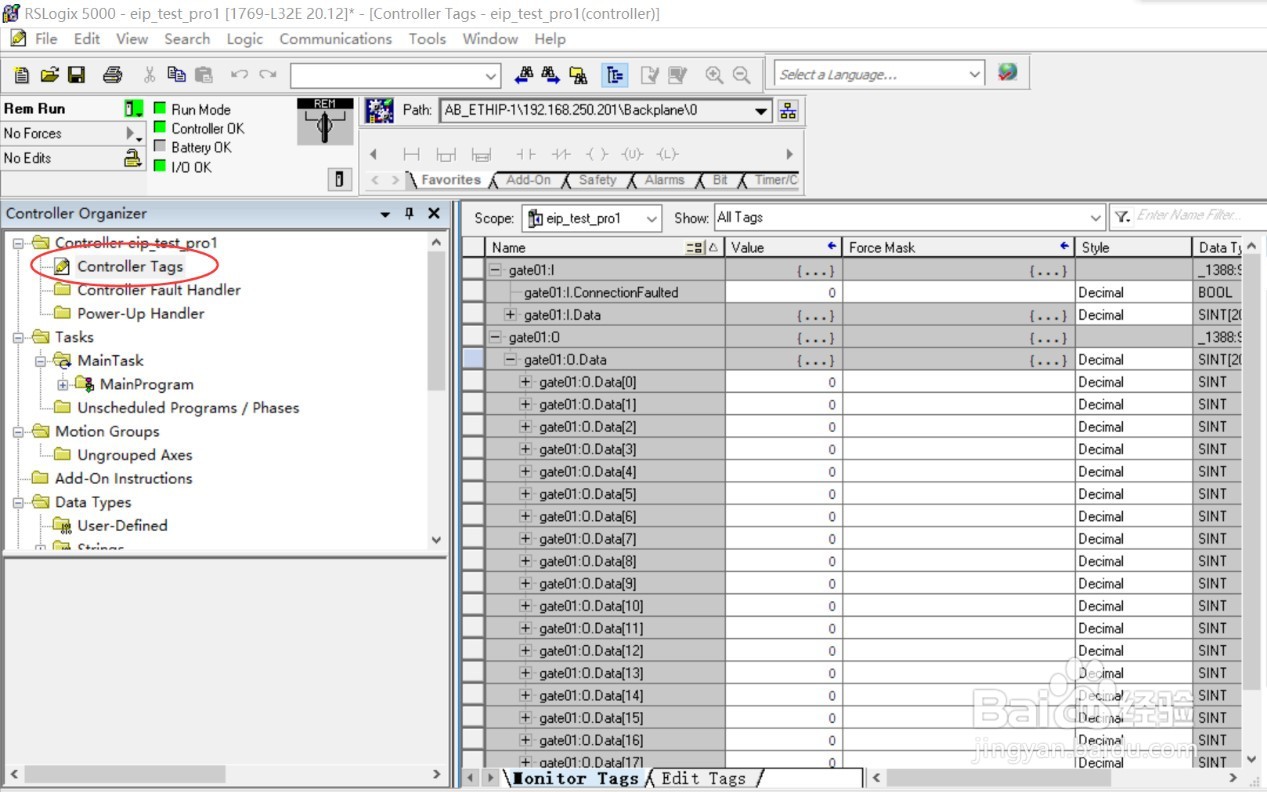The image size is (1267, 792).
Task: Click Find Previous binoculars icon
Action: (x=523, y=75)
